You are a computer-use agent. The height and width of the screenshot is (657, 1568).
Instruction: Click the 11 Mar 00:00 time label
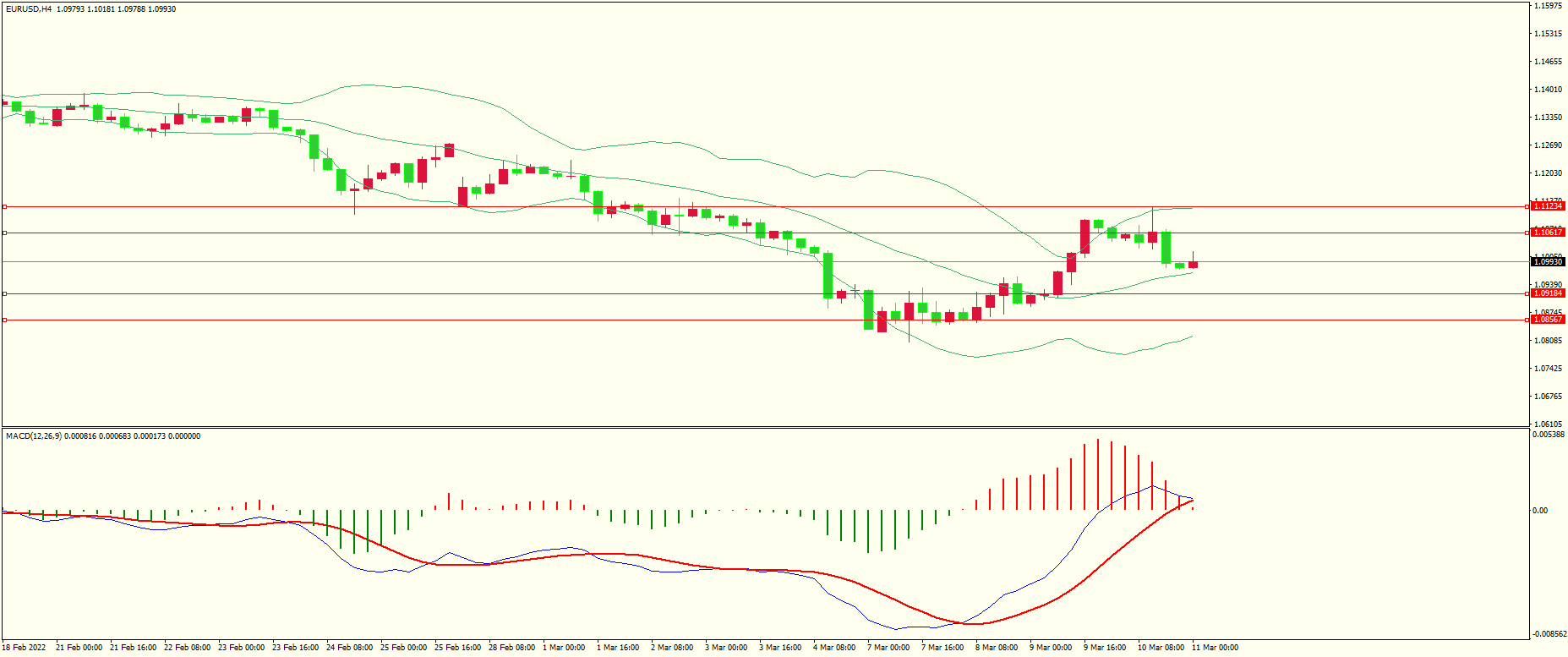1215,648
